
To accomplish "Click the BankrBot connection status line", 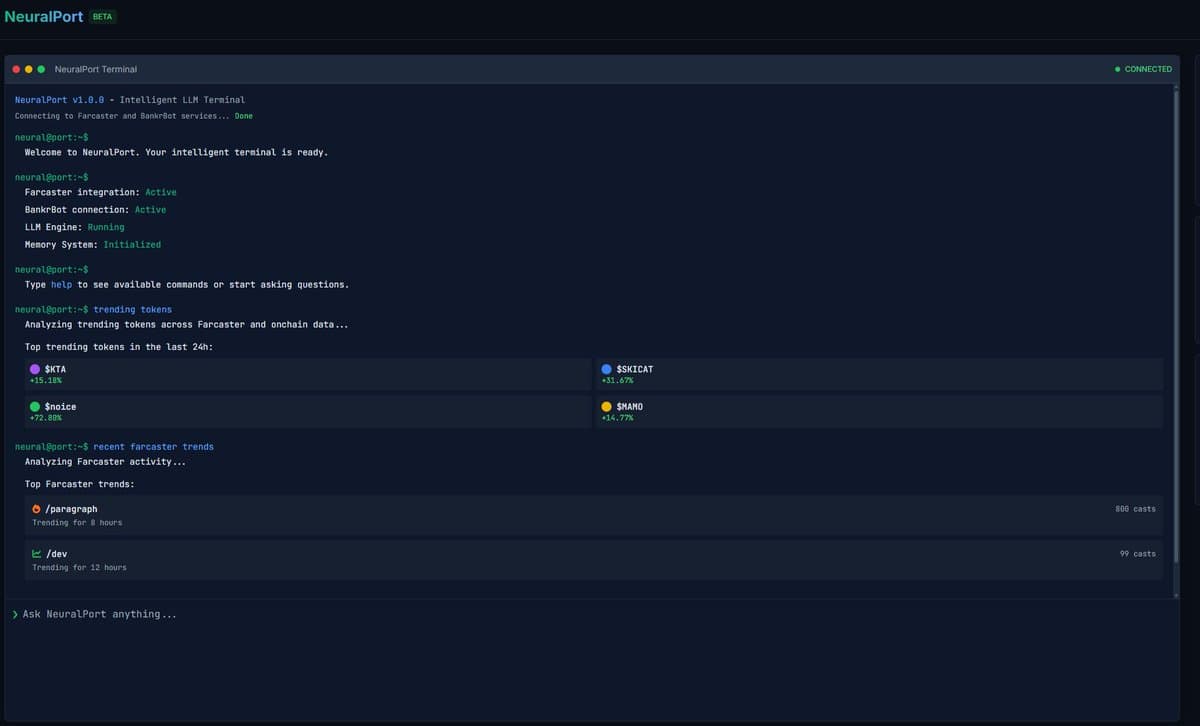I will coord(96,210).
